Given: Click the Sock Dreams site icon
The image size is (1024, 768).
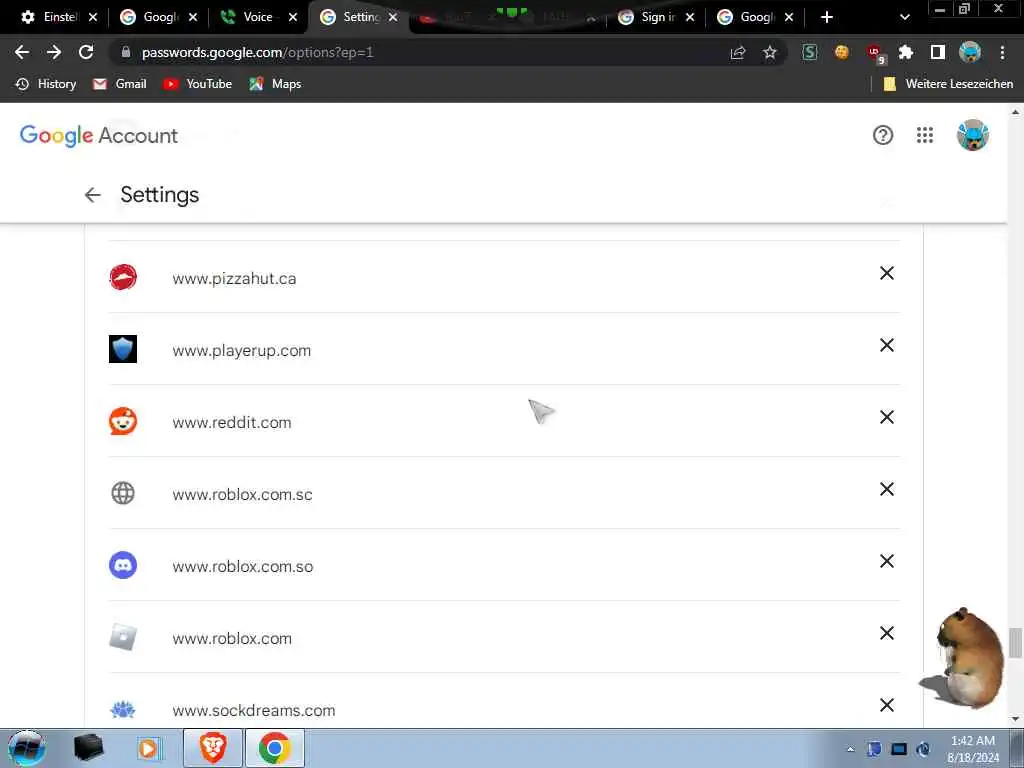Looking at the screenshot, I should [x=123, y=709].
